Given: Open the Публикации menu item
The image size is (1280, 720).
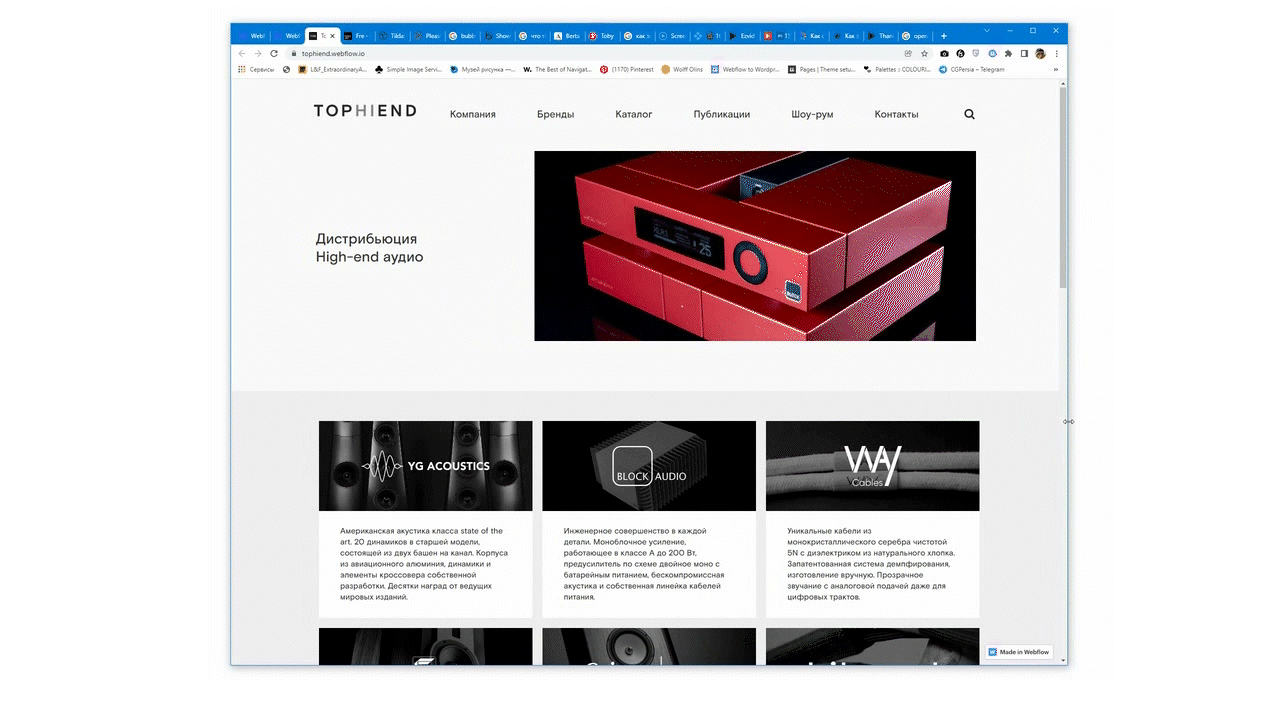Looking at the screenshot, I should click(722, 114).
